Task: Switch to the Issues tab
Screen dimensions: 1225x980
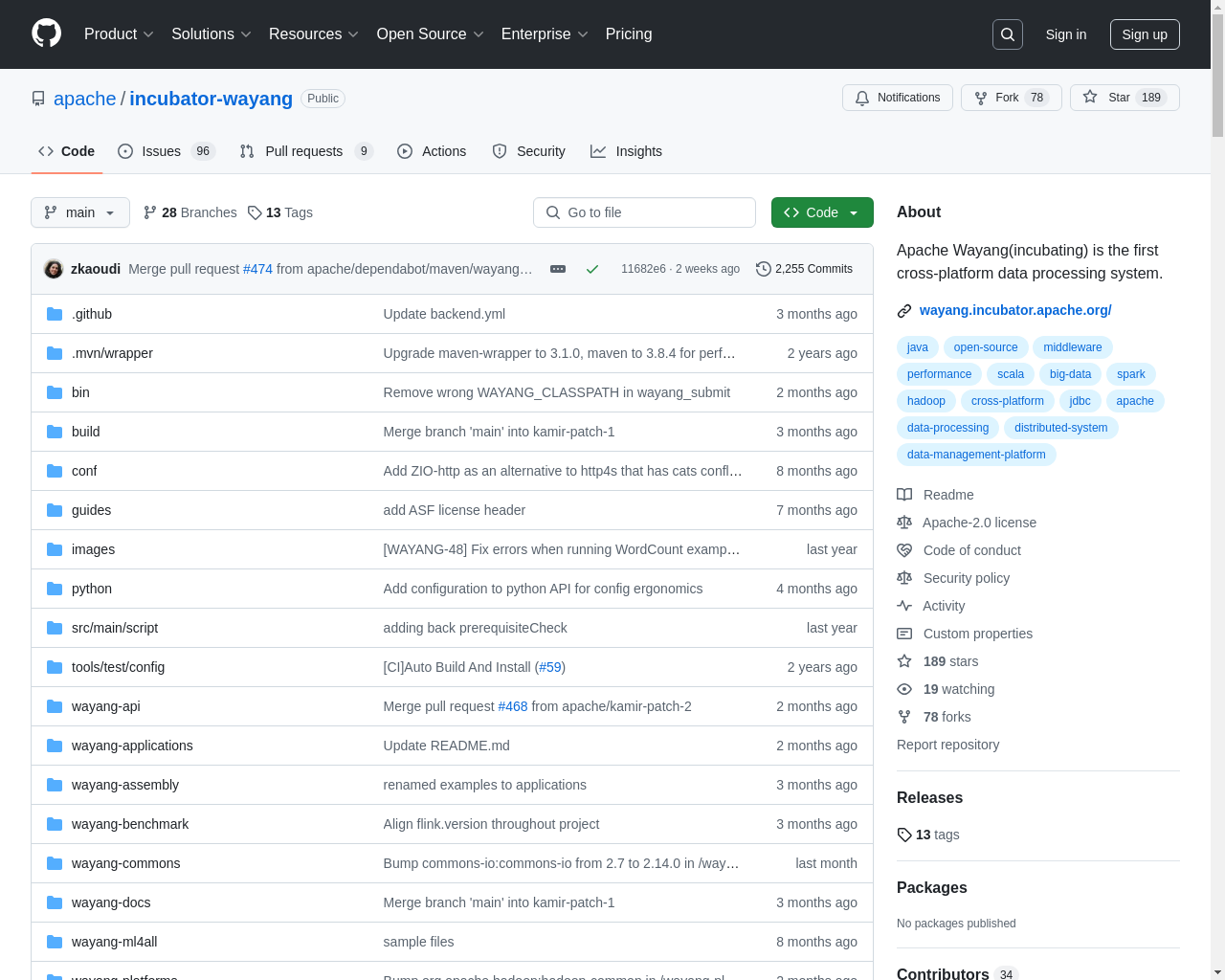Action: coord(167,151)
